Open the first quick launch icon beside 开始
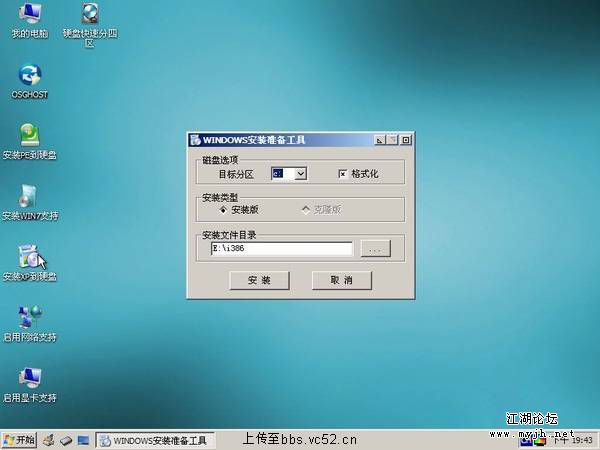The width and height of the screenshot is (600, 450). pos(49,440)
